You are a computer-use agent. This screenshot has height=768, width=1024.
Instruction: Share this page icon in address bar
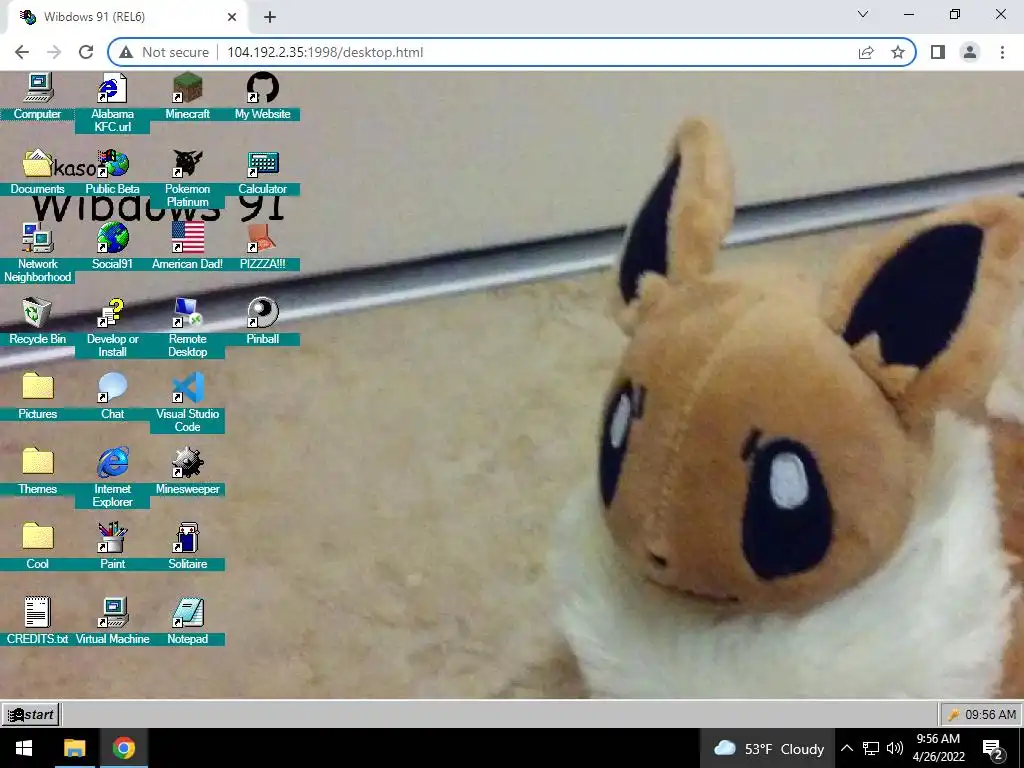coord(866,52)
